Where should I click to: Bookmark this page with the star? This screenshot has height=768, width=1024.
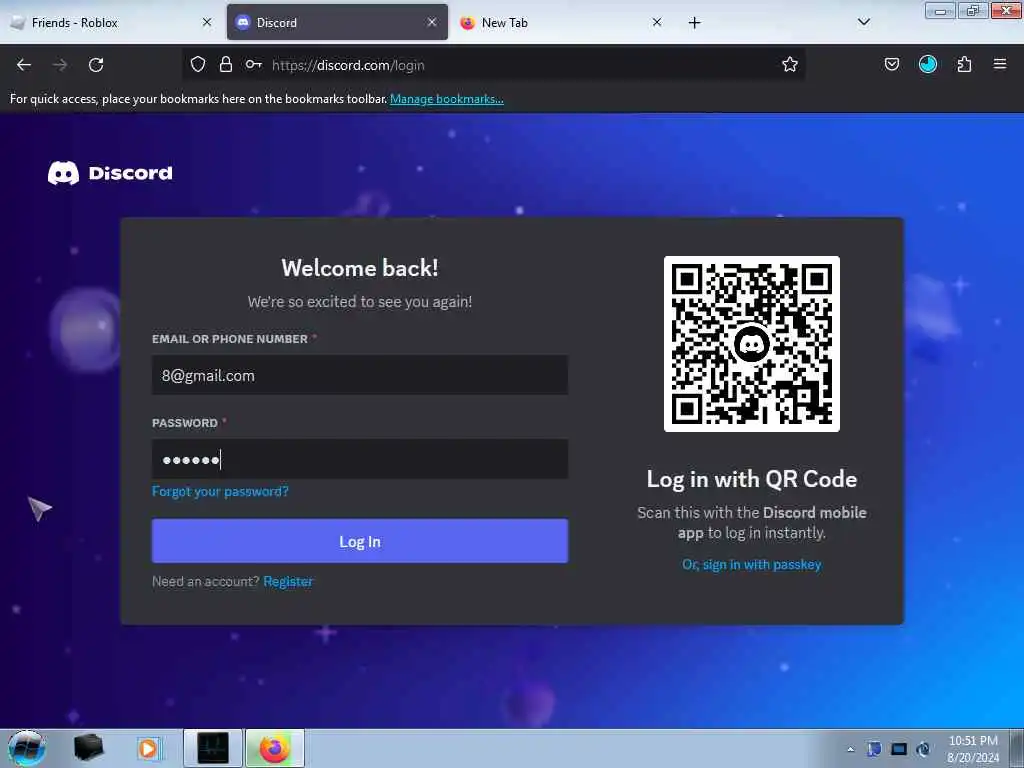click(790, 65)
